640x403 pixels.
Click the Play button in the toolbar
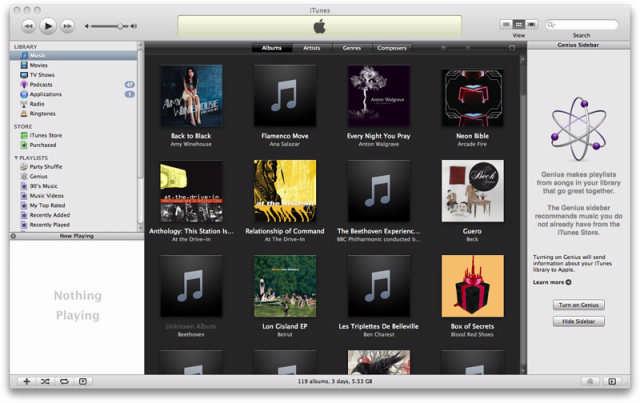click(x=48, y=26)
